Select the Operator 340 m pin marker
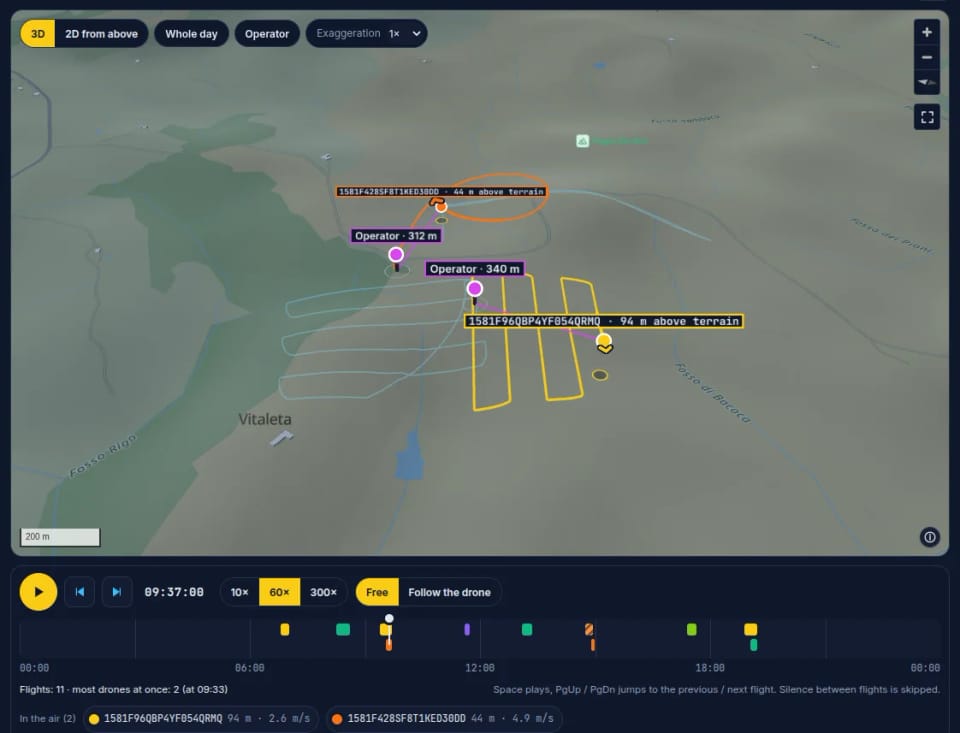 (474, 288)
